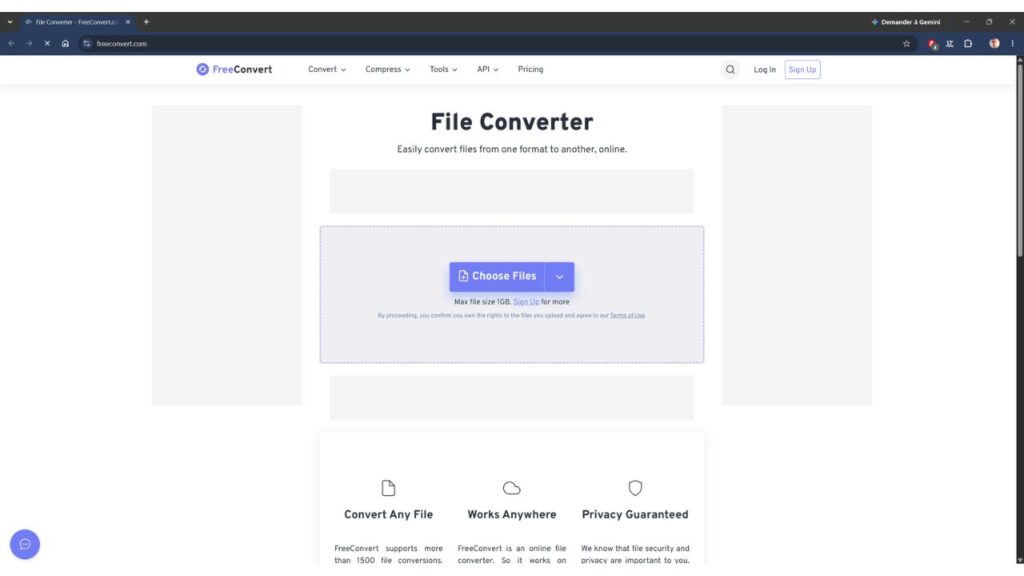Image resolution: width=1024 pixels, height=576 pixels.
Task: Close the File Converter browser tab
Action: pos(128,22)
